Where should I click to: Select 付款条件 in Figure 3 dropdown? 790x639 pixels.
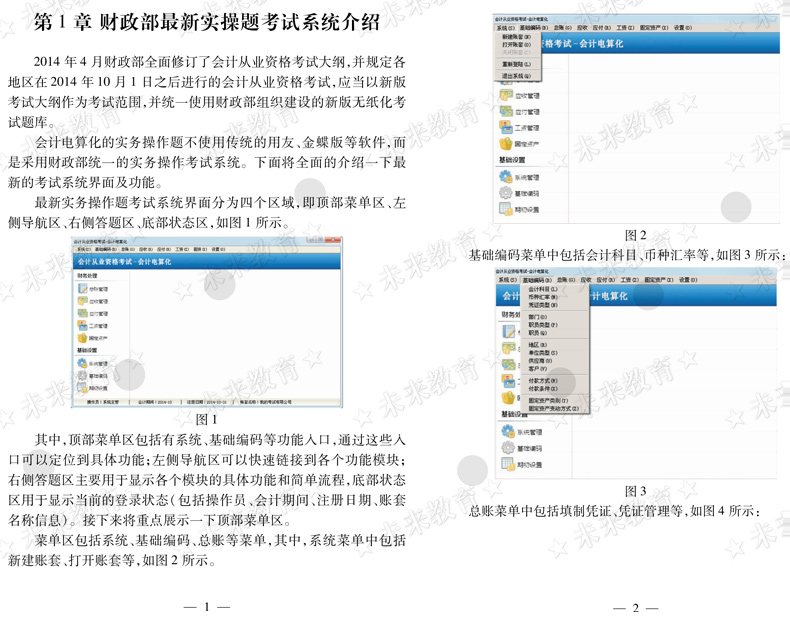(x=543, y=389)
